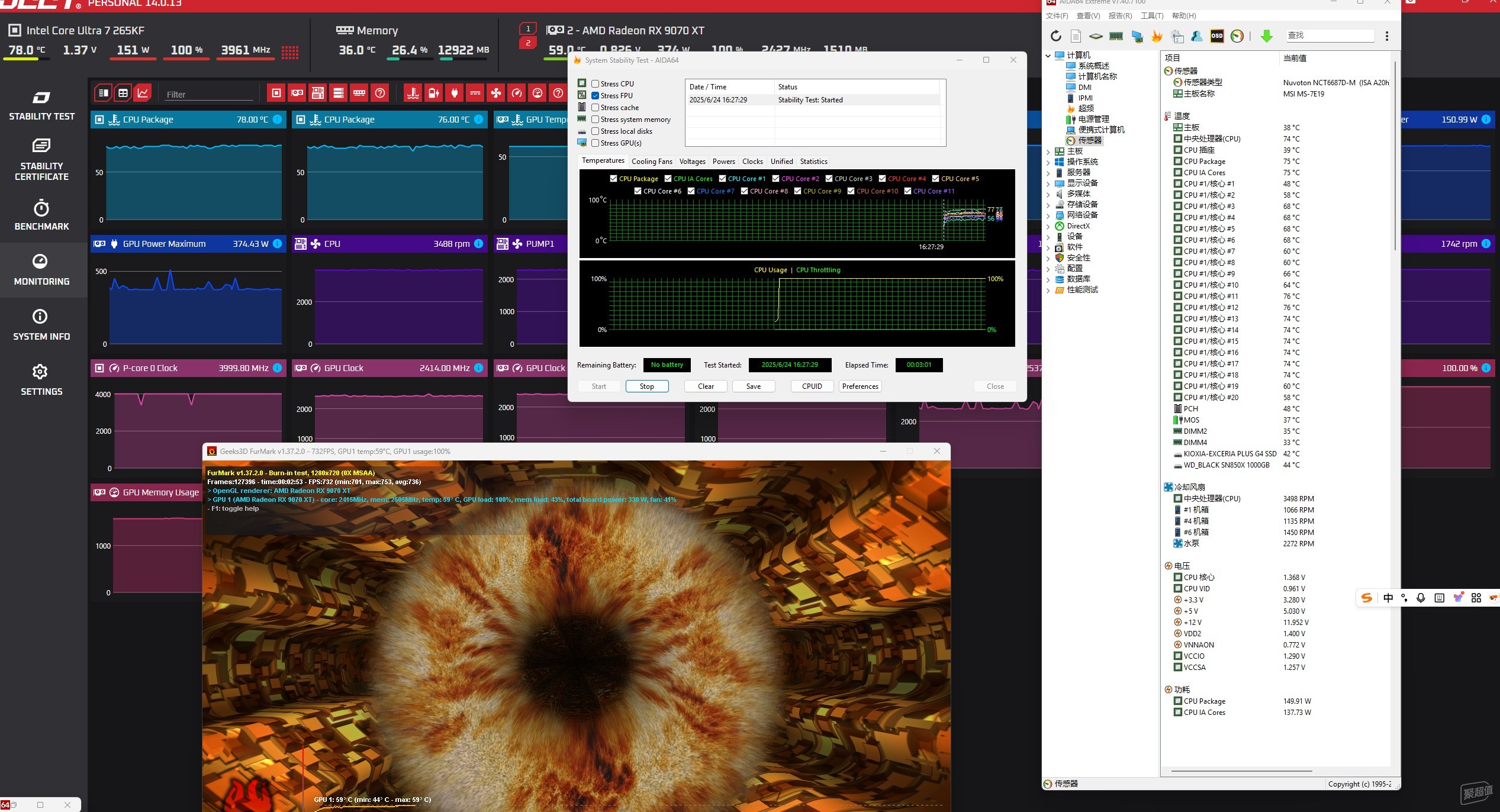Switch to the Cooling Fans tab
The height and width of the screenshot is (812, 1500).
(x=652, y=162)
